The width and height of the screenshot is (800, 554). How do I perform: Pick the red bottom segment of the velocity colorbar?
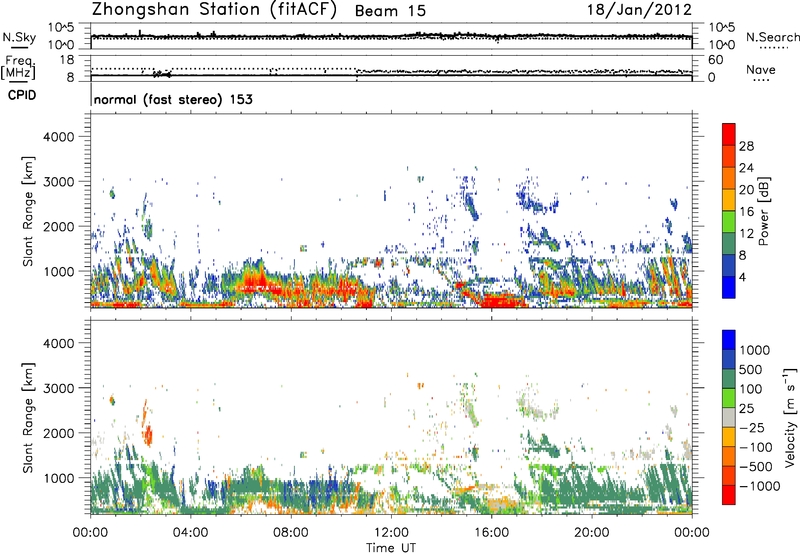tap(729, 495)
